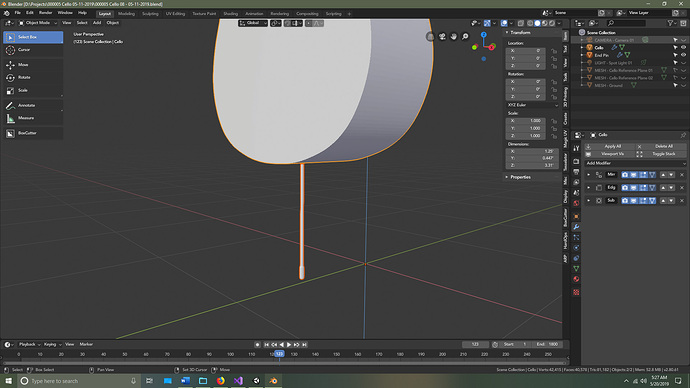
Task: Expand the Properties panel in sidebar
Action: (x=507, y=177)
